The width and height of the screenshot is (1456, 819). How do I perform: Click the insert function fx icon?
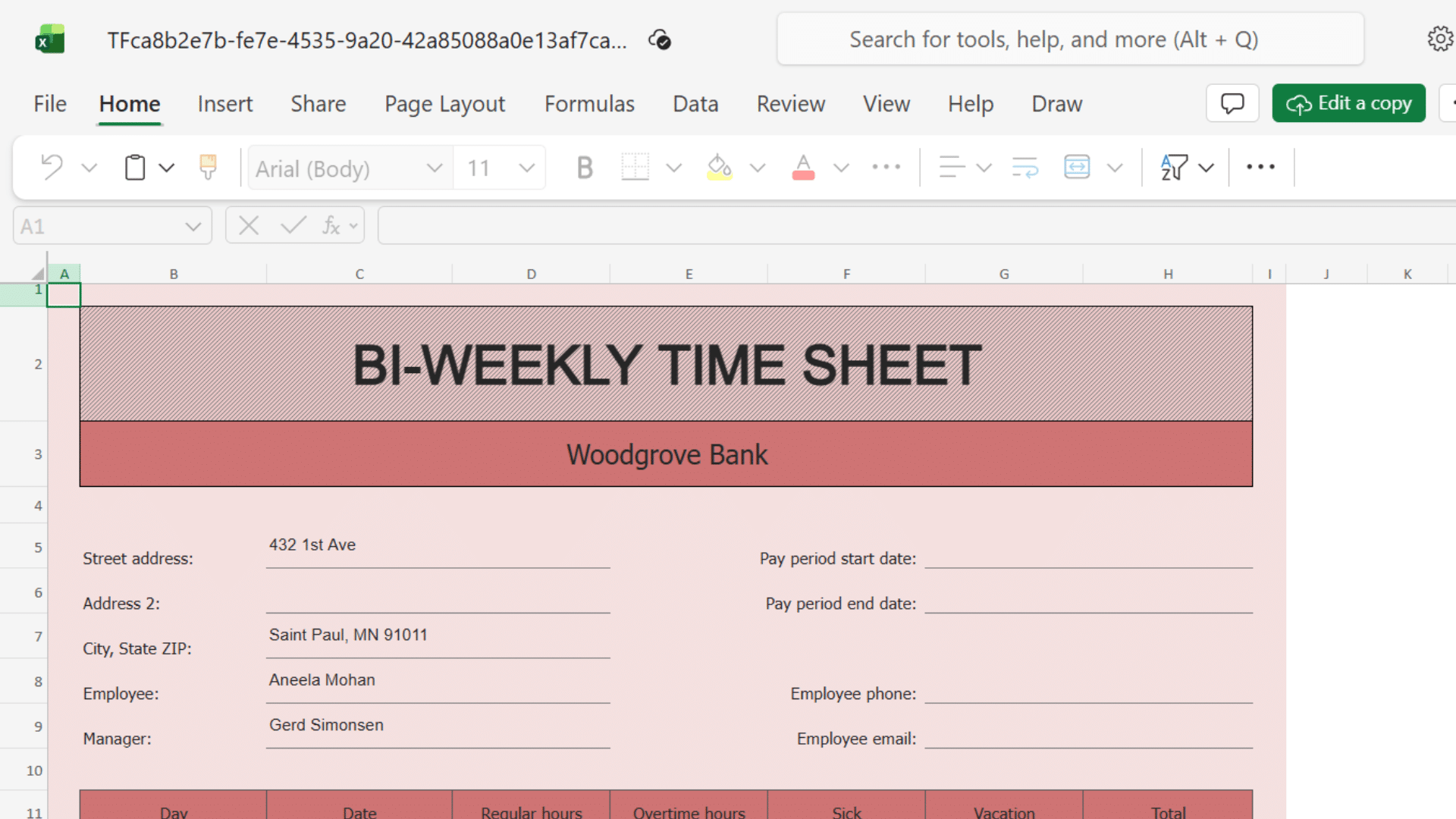(x=331, y=225)
